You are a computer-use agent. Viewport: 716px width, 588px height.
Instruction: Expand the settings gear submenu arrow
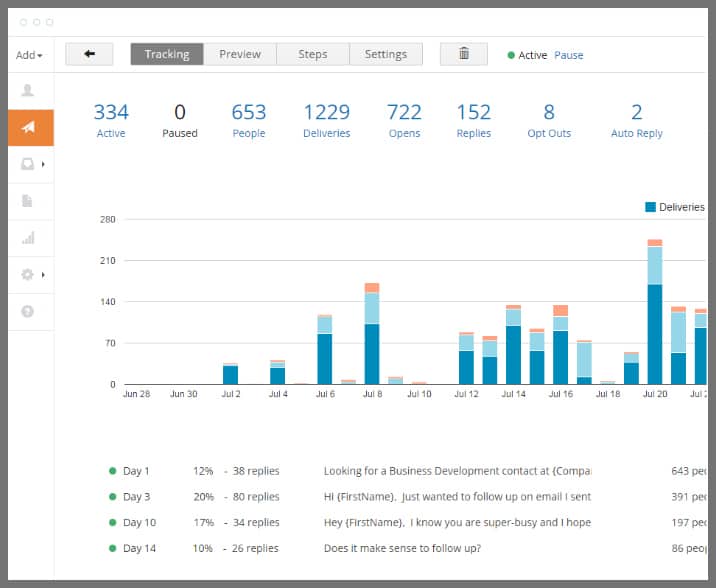click(43, 274)
